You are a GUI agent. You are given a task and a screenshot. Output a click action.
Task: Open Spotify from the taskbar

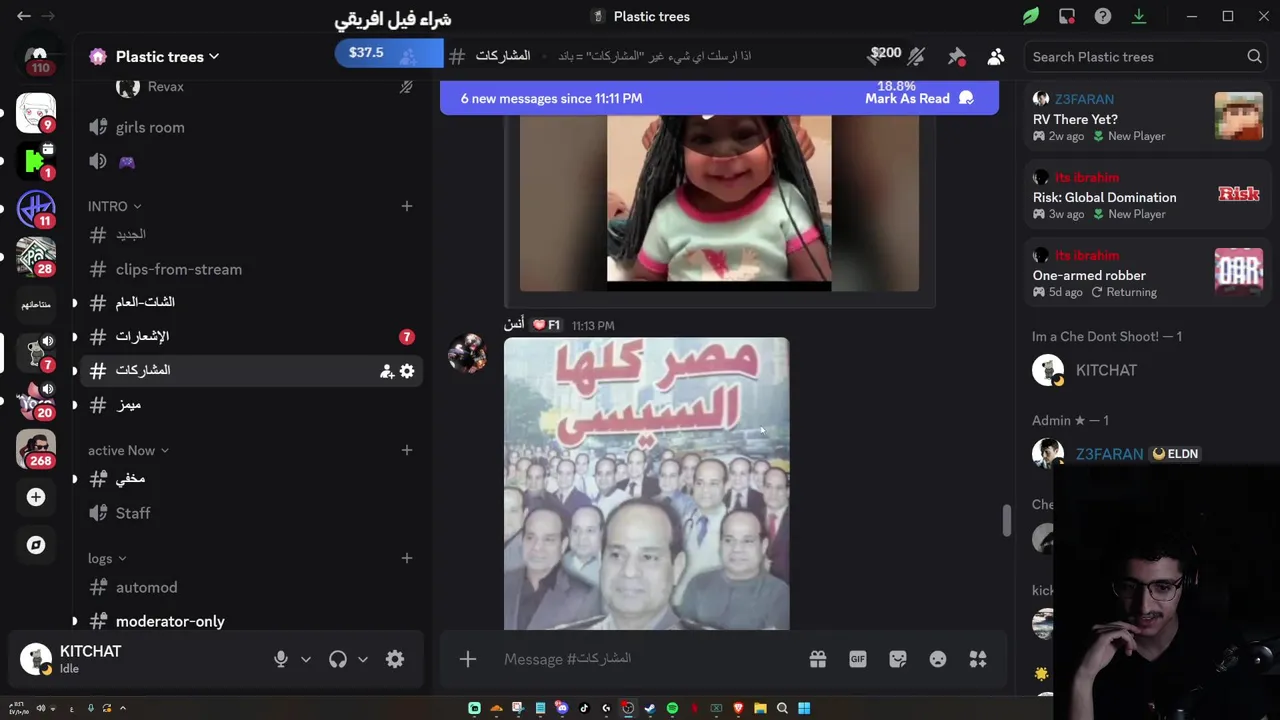pyautogui.click(x=672, y=708)
